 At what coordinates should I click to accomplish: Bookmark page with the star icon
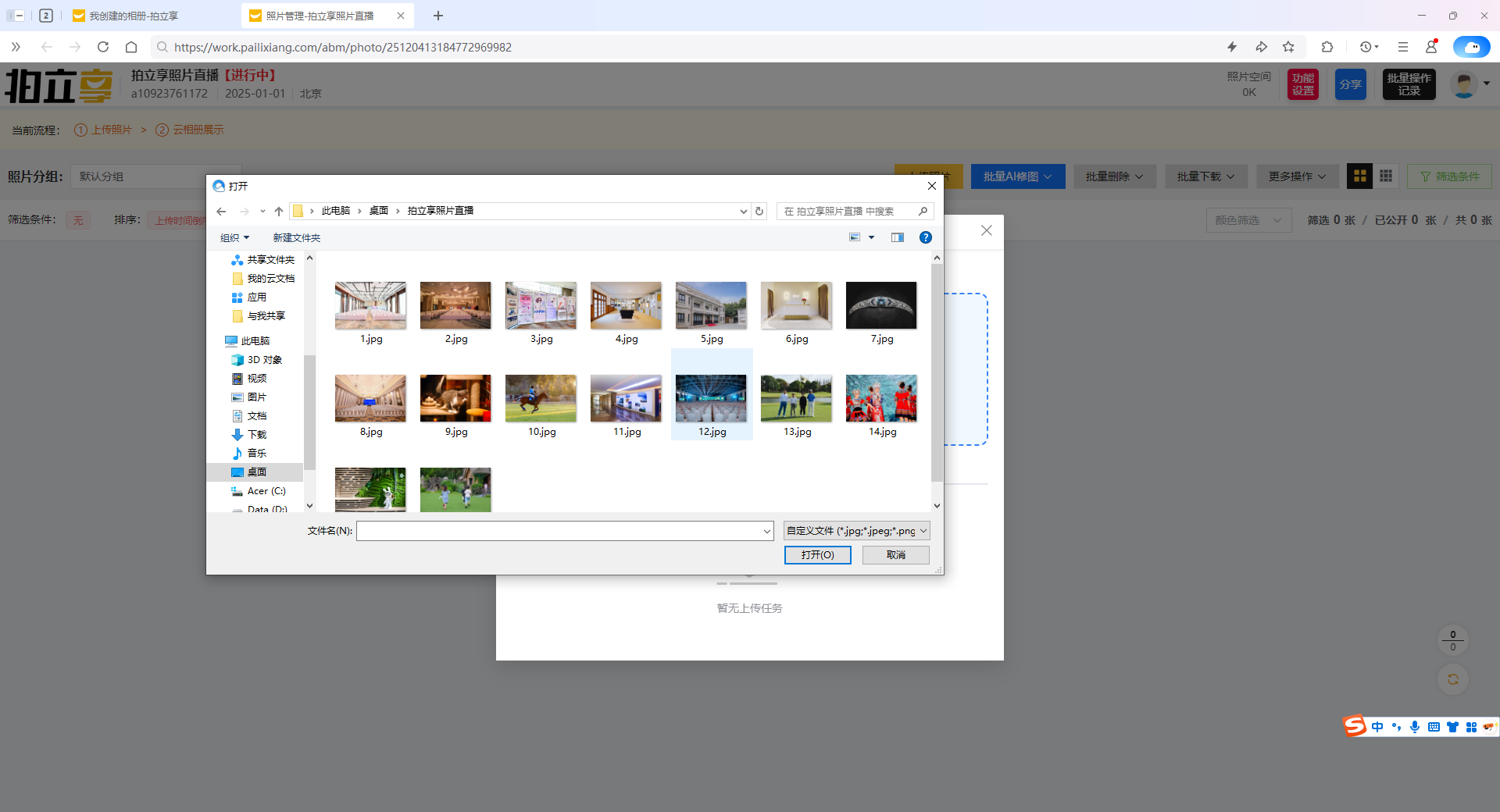coord(1288,47)
